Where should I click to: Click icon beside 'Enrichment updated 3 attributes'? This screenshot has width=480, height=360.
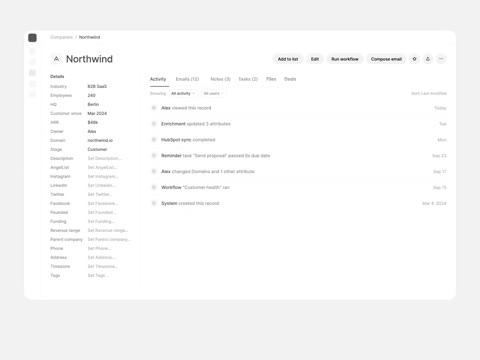pyautogui.click(x=154, y=124)
